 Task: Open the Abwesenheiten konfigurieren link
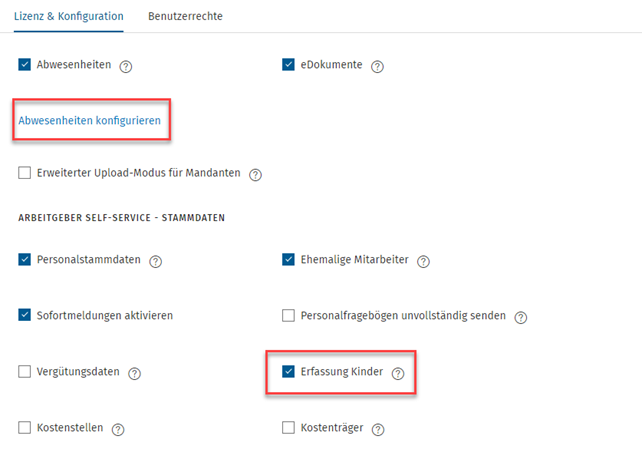coord(90,120)
